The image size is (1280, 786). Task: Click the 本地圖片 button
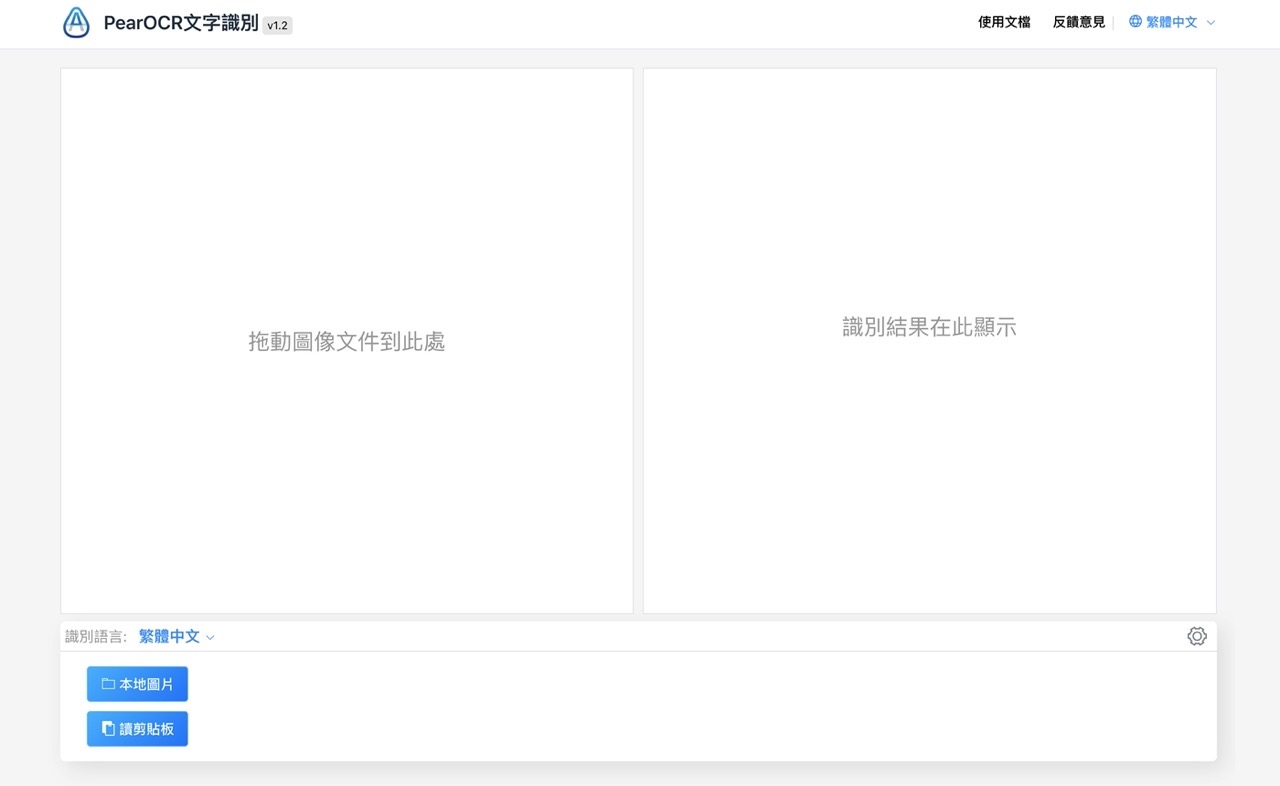click(137, 684)
